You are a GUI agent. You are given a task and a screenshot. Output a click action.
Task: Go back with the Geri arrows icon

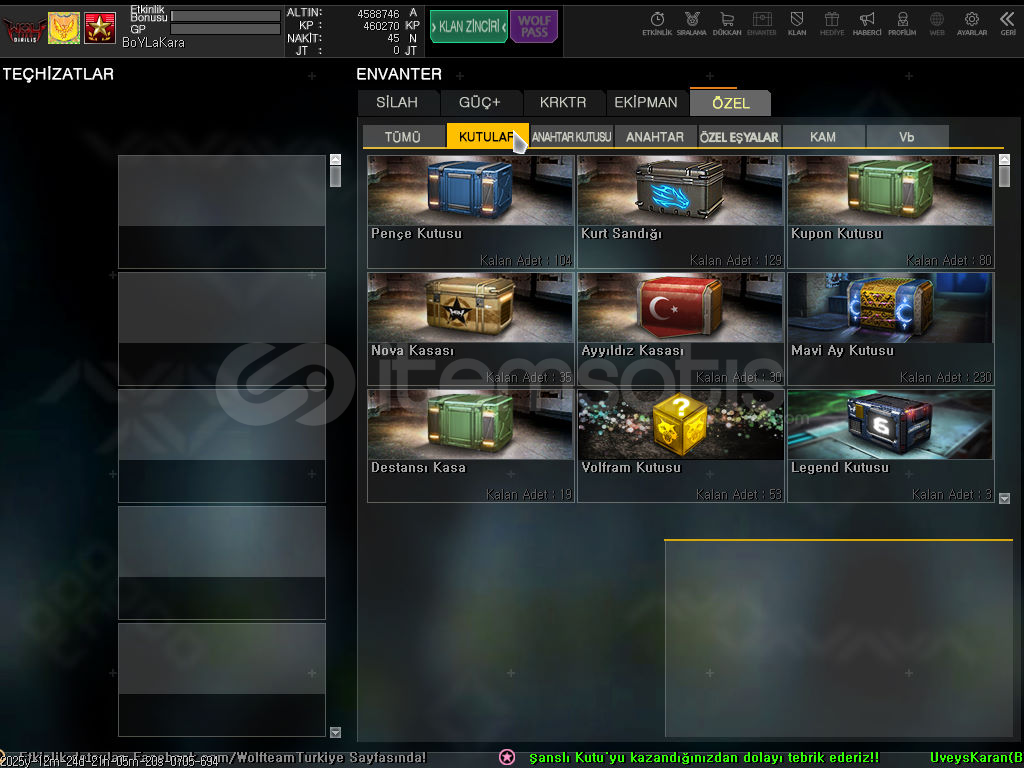[1008, 23]
